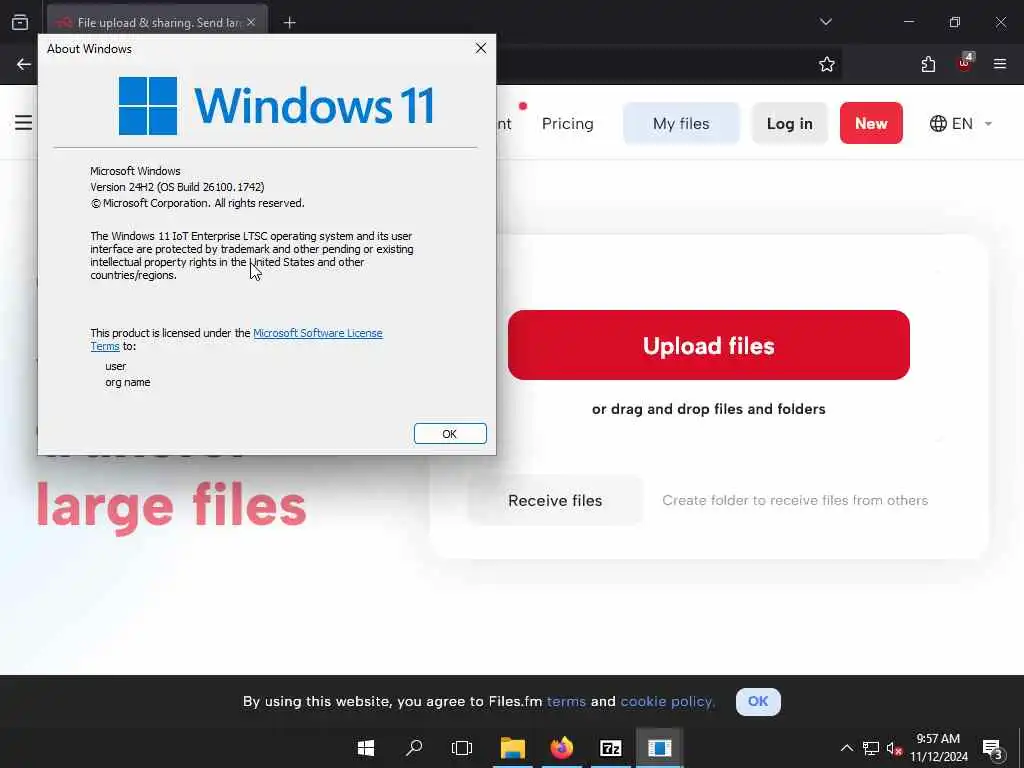Accept cookies with the OK button
Screen dimensions: 1024x768
758,701
